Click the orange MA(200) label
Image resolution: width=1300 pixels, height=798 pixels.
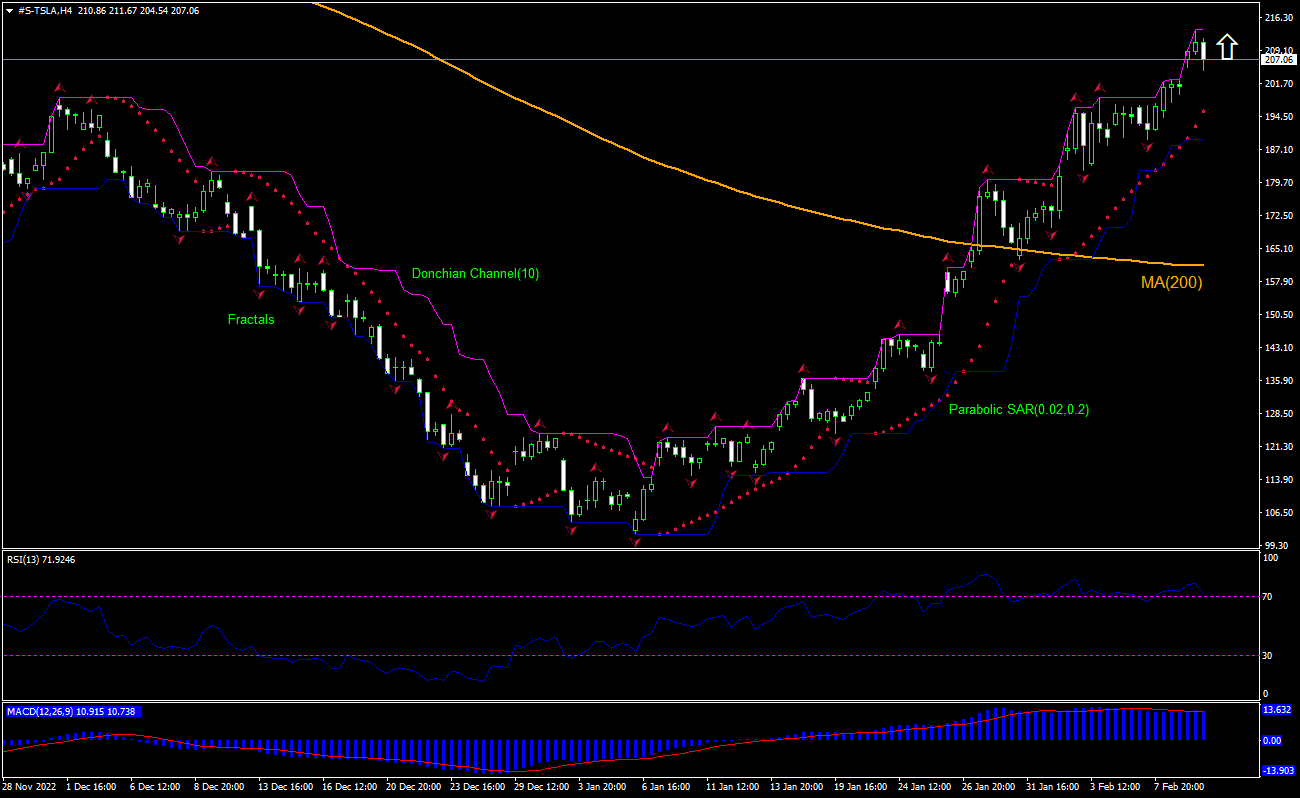tap(1171, 283)
